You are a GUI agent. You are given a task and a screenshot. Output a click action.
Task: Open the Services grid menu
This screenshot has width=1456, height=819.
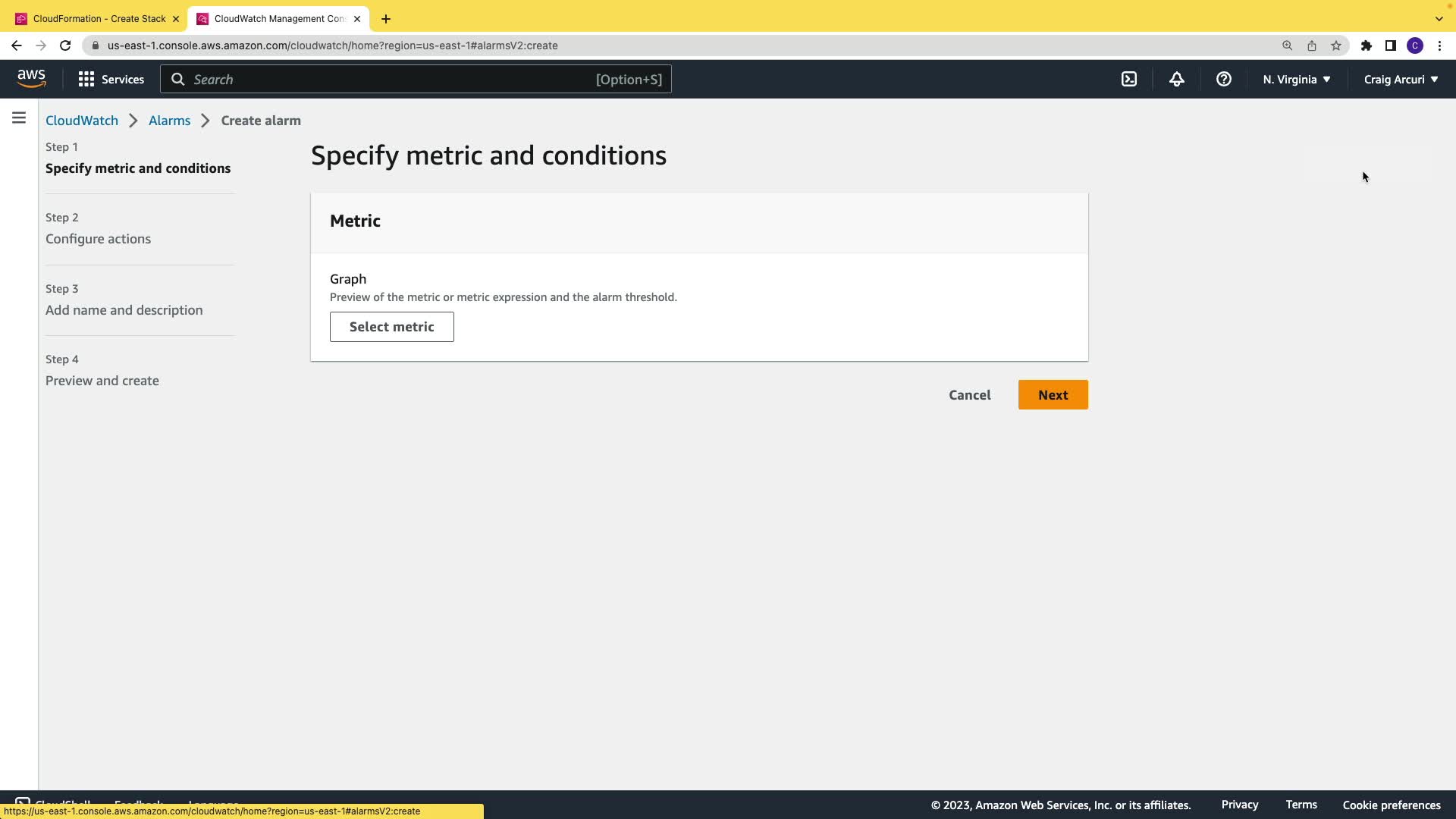point(111,79)
